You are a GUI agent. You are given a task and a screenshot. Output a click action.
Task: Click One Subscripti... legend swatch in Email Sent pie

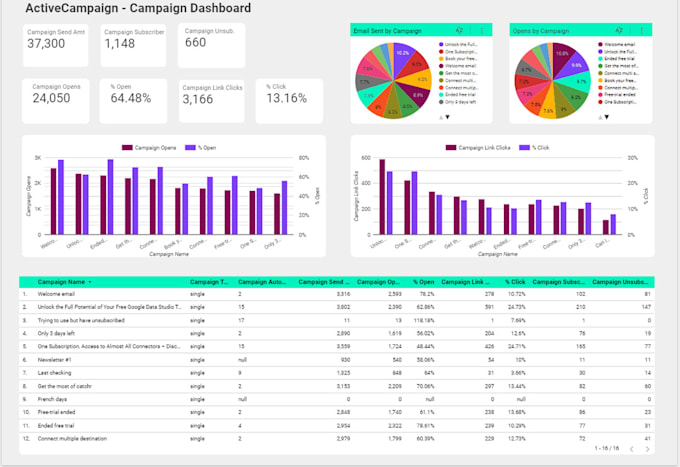(x=441, y=52)
